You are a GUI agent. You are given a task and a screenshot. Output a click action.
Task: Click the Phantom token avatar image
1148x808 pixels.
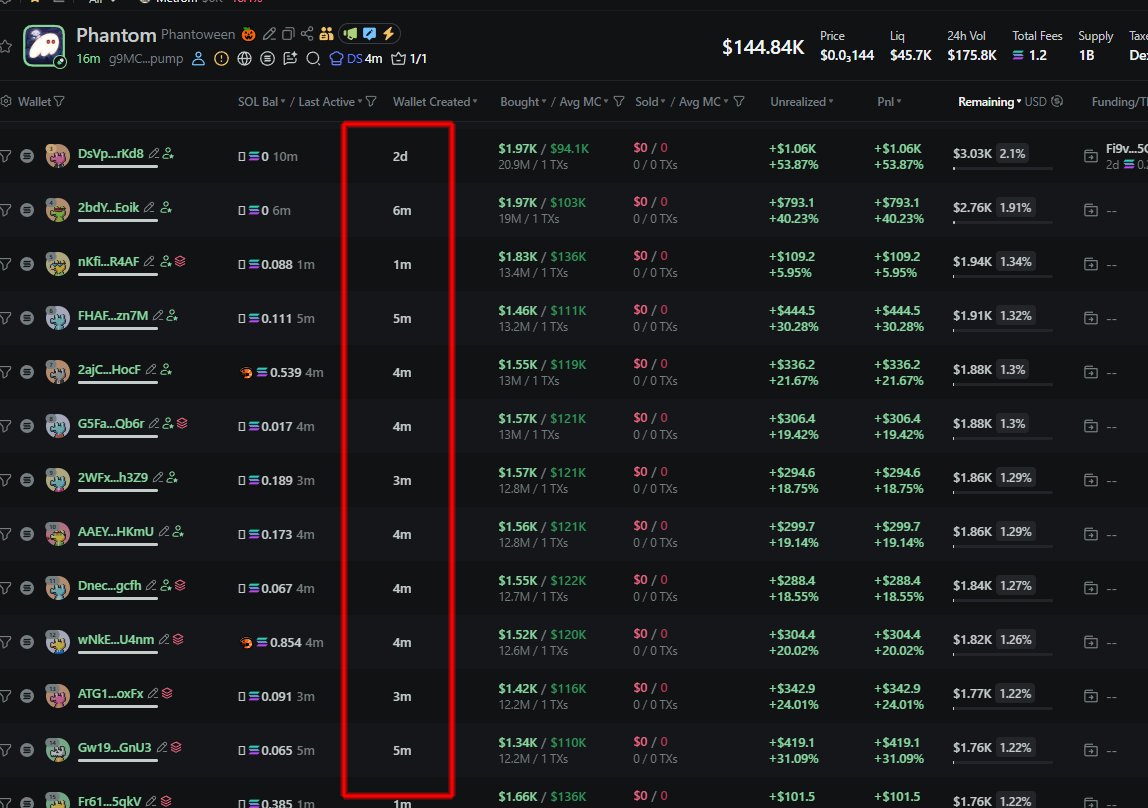45,46
